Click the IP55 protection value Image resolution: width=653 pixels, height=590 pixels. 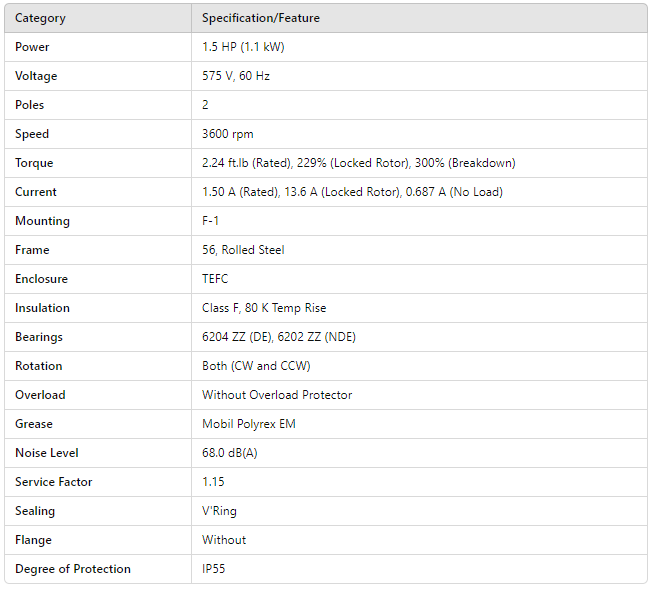215,569
